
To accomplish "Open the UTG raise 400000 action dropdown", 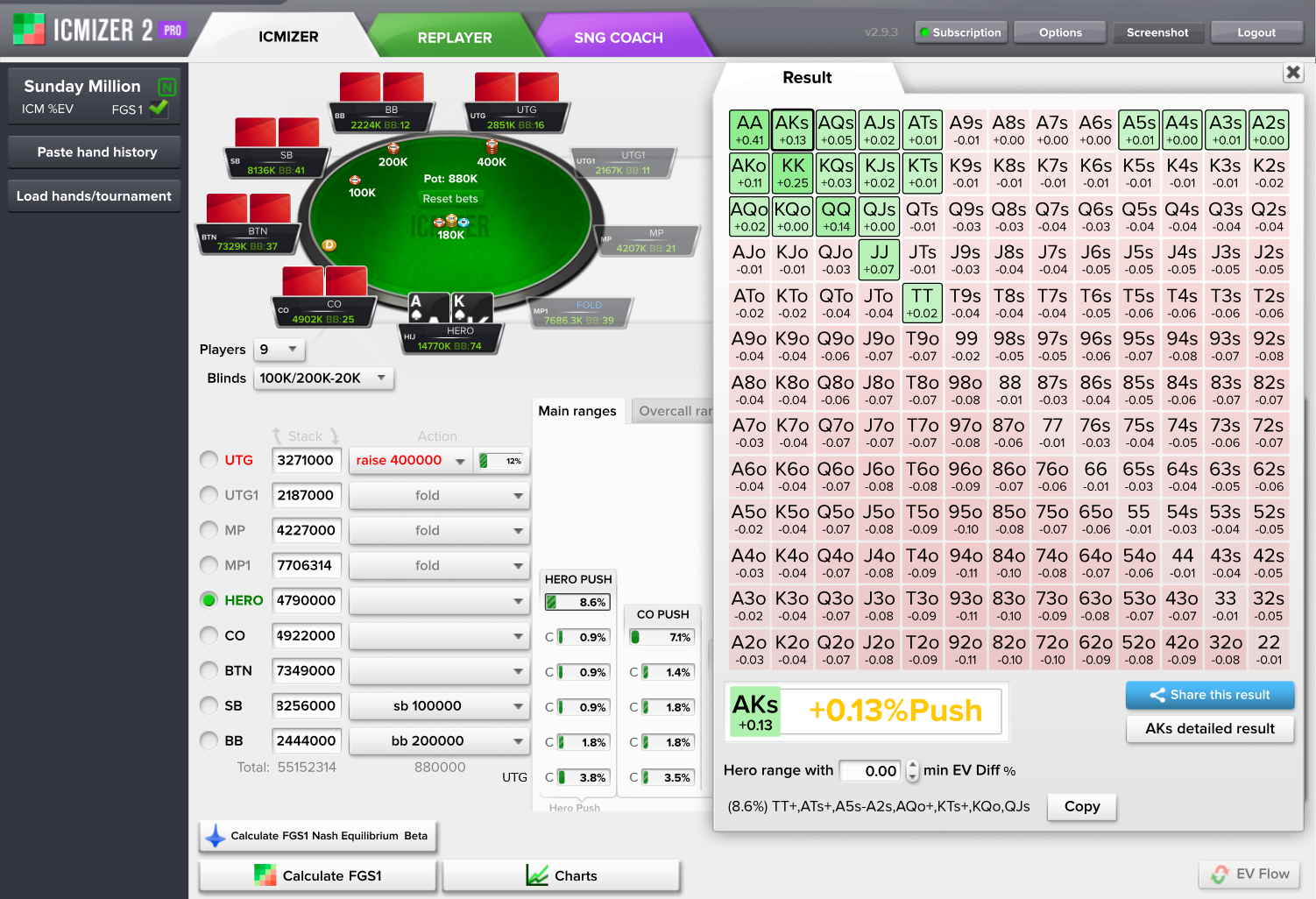I will [411, 460].
